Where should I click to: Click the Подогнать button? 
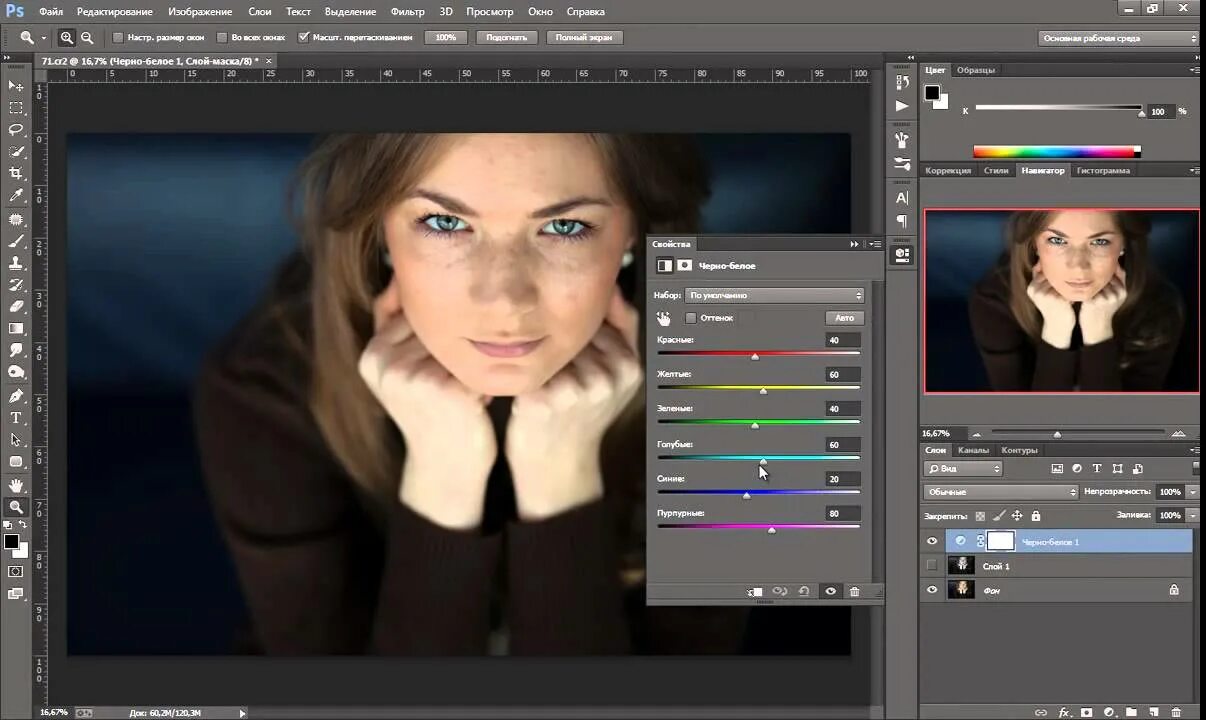tap(507, 38)
